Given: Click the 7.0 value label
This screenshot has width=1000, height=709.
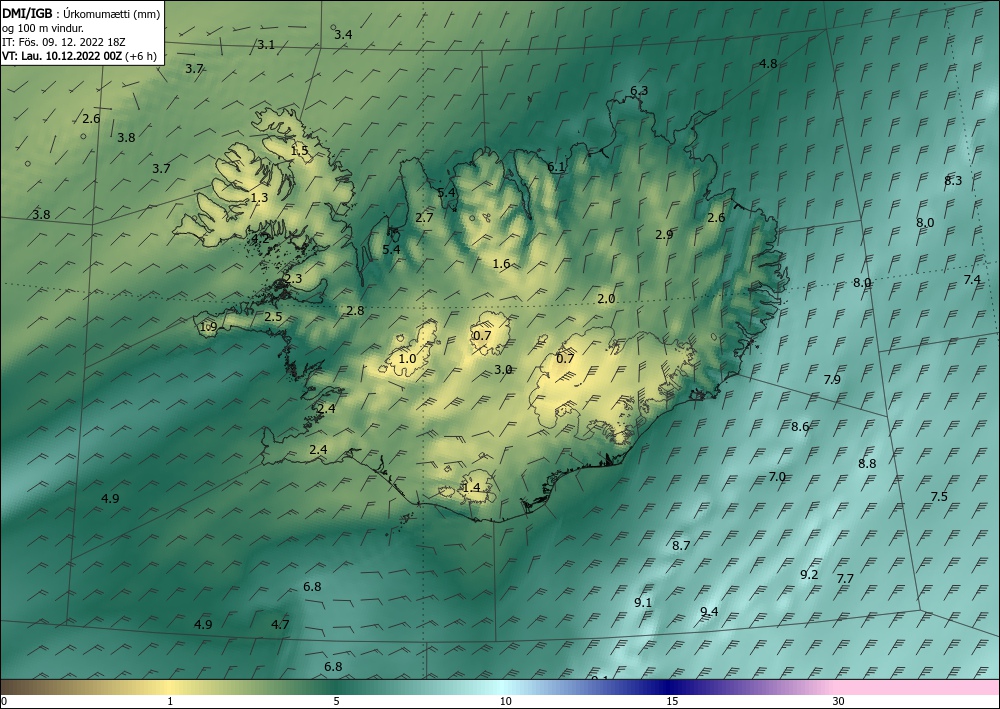Looking at the screenshot, I should pyautogui.click(x=777, y=476).
